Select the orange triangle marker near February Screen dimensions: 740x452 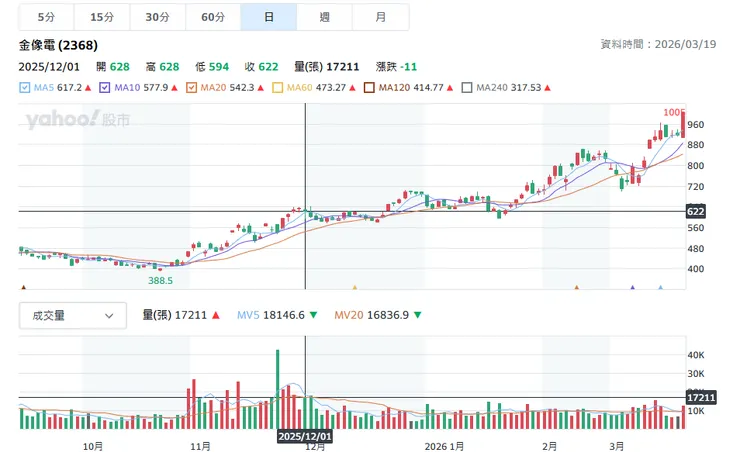click(x=577, y=288)
